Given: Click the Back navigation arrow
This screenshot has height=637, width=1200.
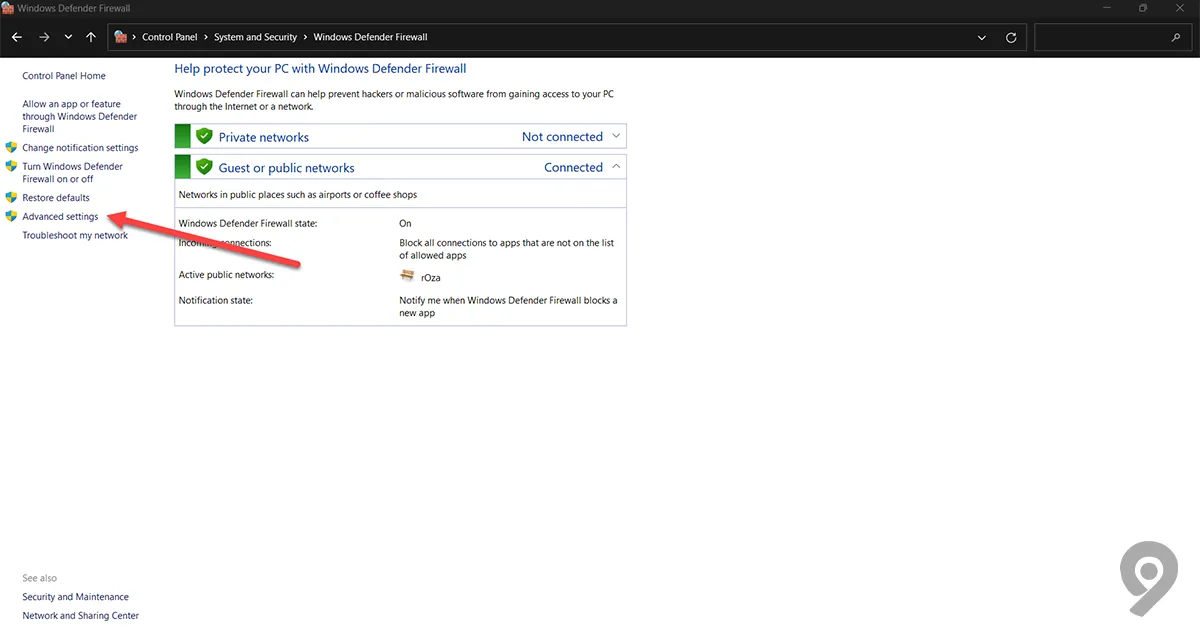Looking at the screenshot, I should click(x=17, y=37).
